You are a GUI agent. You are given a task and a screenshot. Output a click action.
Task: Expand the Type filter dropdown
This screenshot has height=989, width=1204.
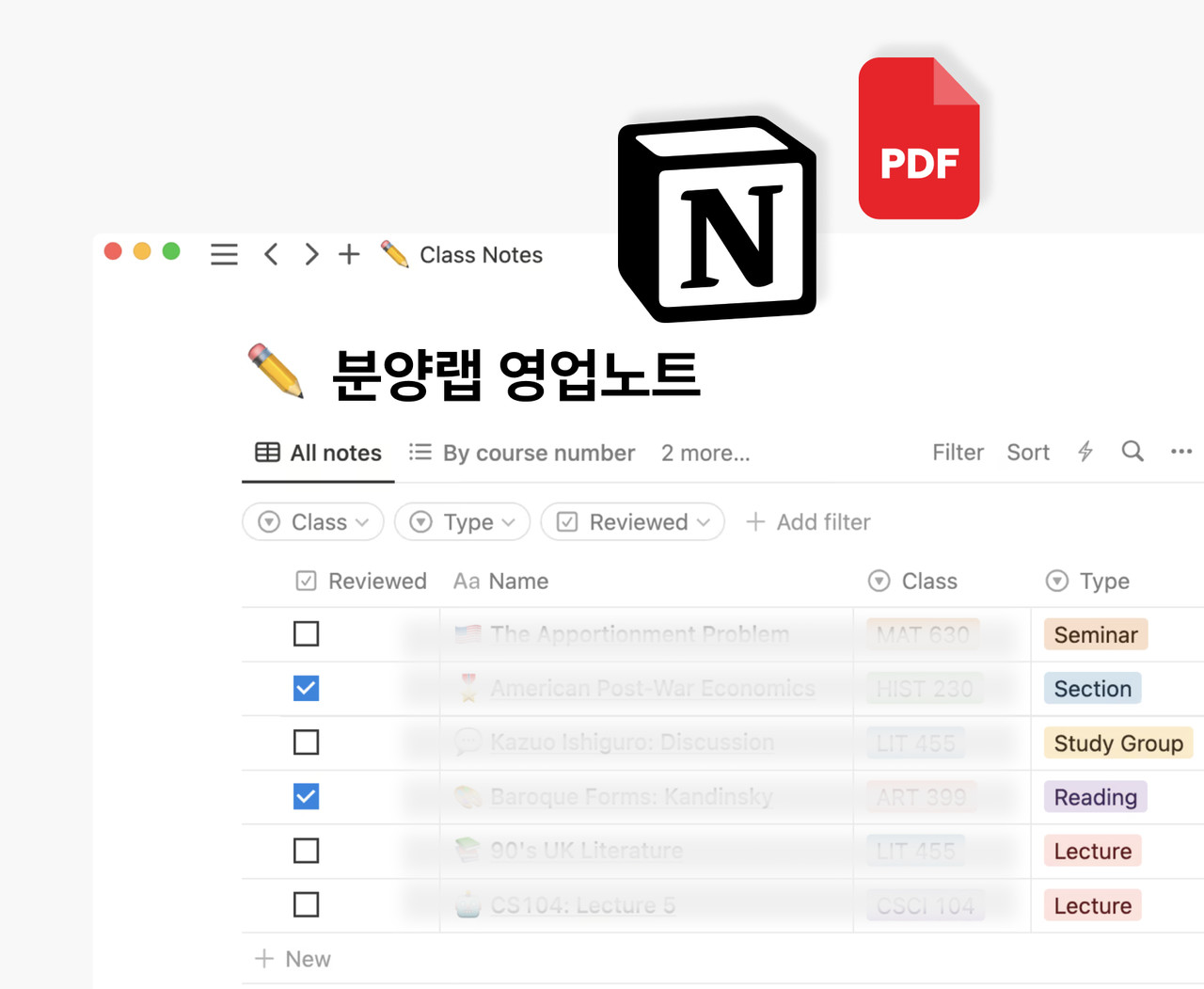click(462, 522)
